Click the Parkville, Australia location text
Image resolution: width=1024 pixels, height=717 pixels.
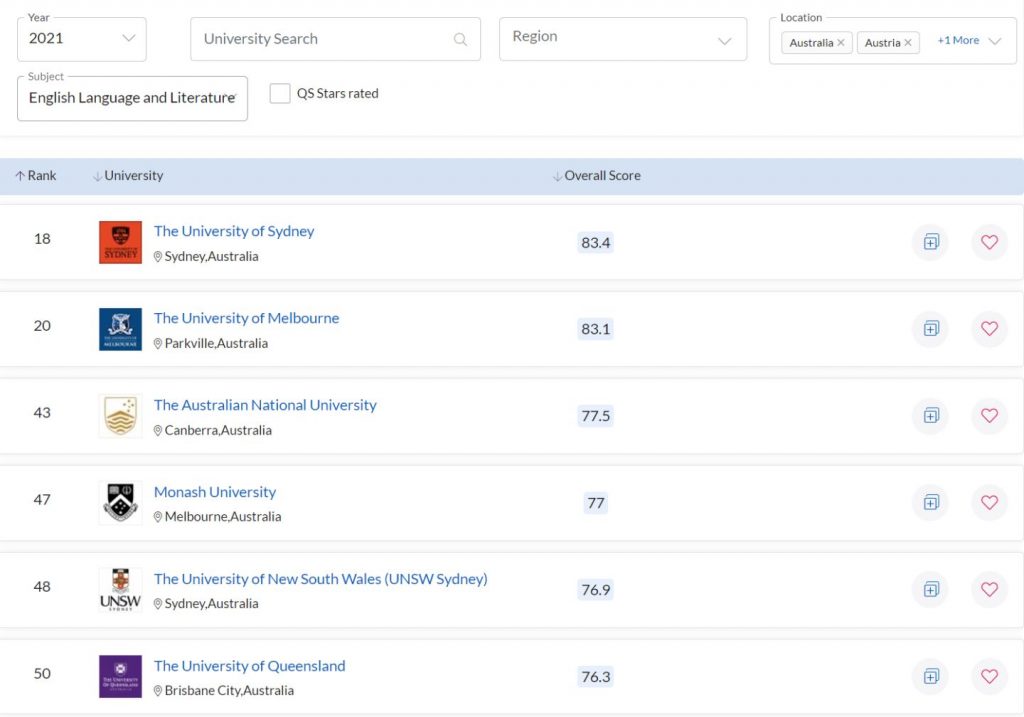(x=211, y=343)
